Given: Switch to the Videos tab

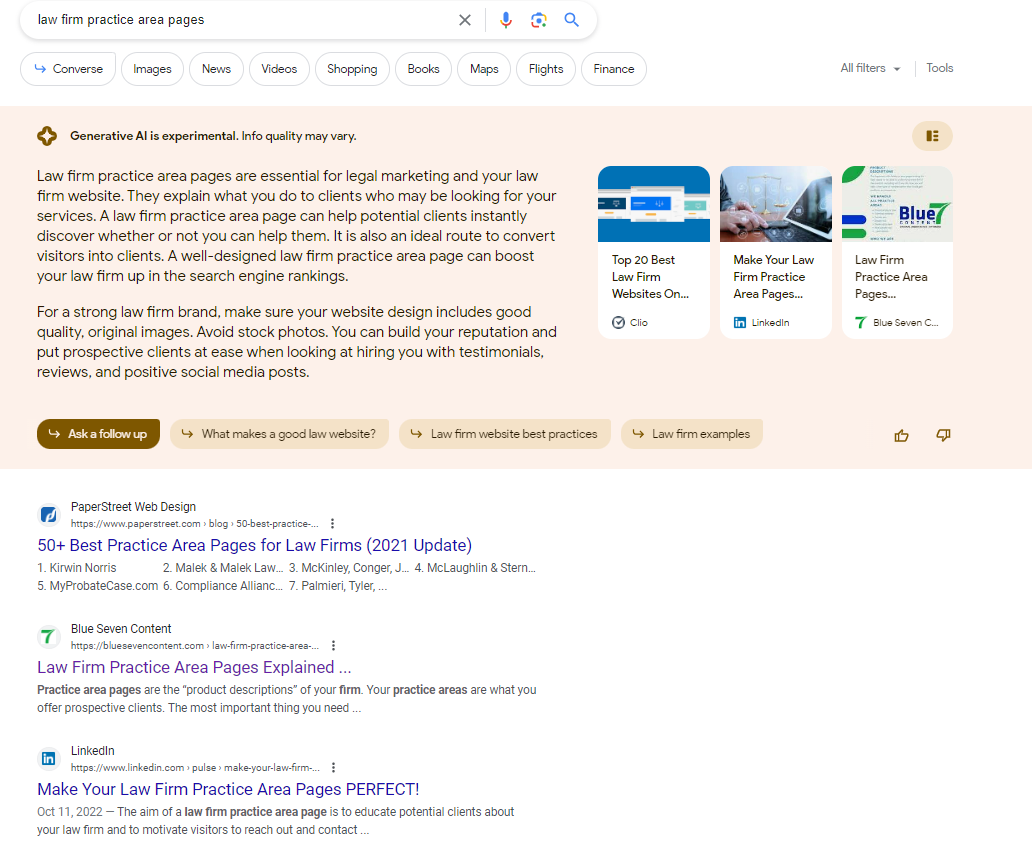Looking at the screenshot, I should click(x=279, y=68).
